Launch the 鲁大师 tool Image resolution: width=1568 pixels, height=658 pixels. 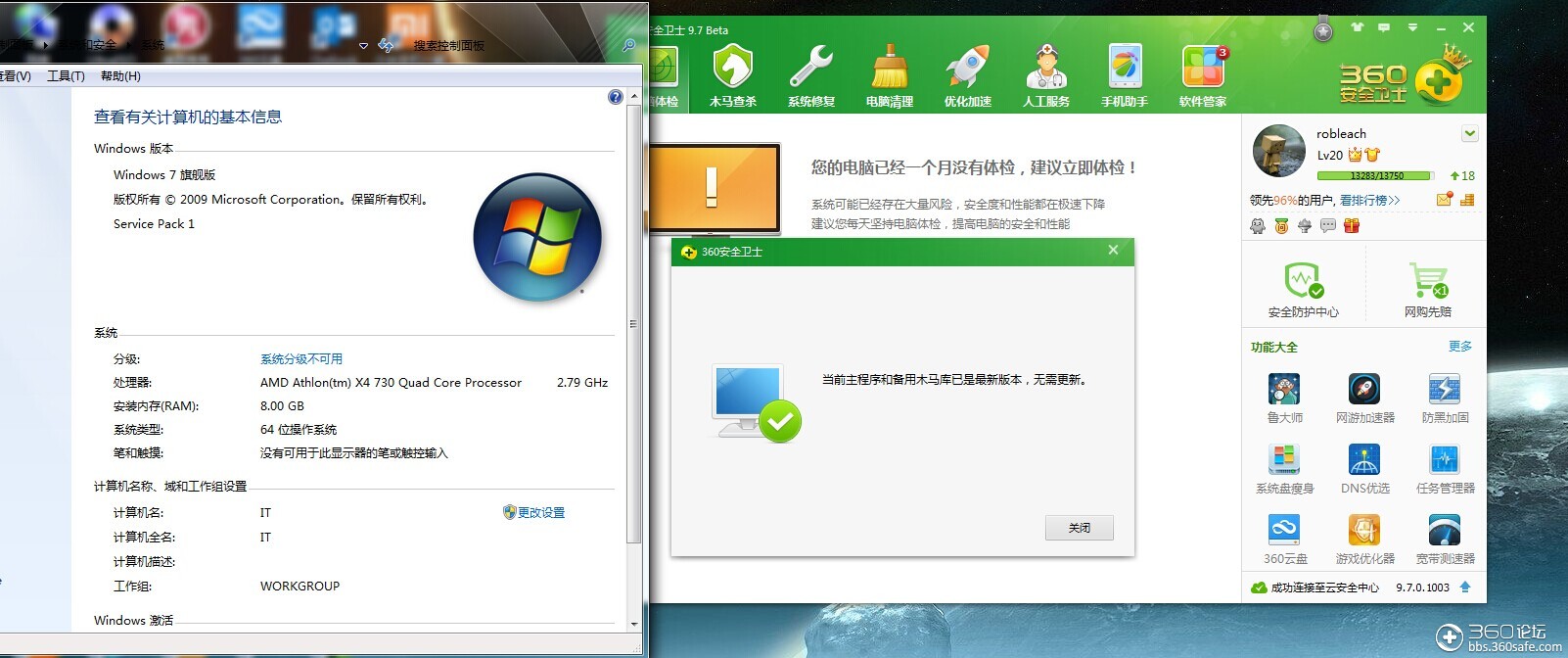tap(1284, 398)
